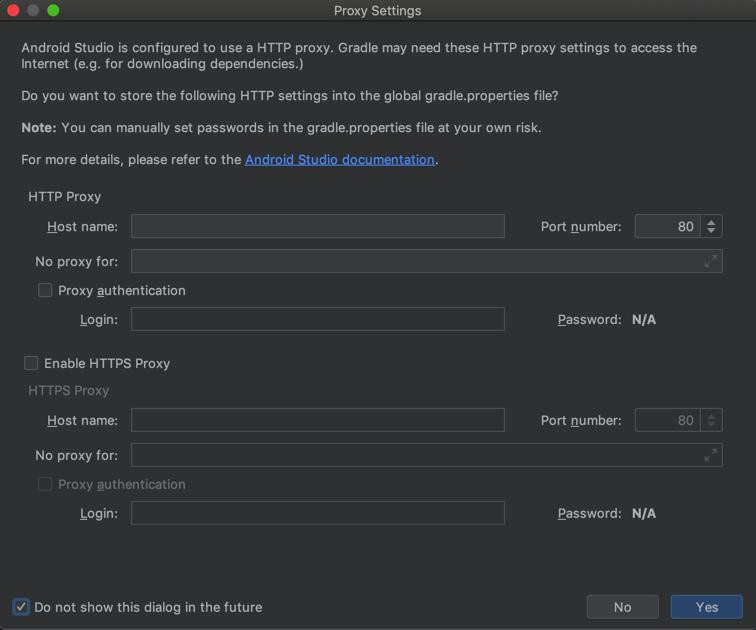Viewport: 756px width, 630px height.
Task: Click the green zoom window button
Action: click(x=54, y=10)
